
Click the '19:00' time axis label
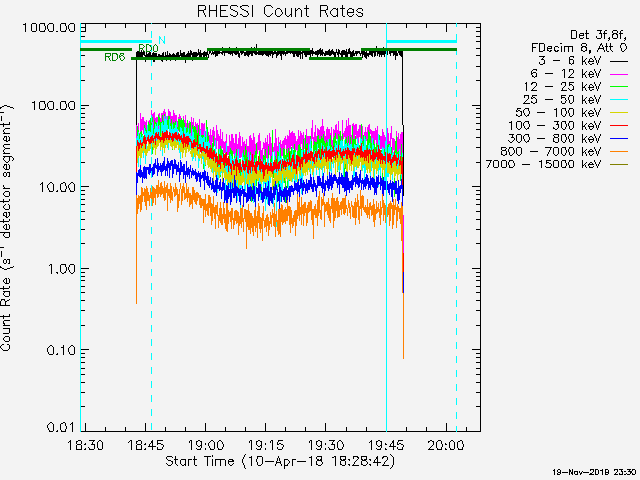[206, 445]
